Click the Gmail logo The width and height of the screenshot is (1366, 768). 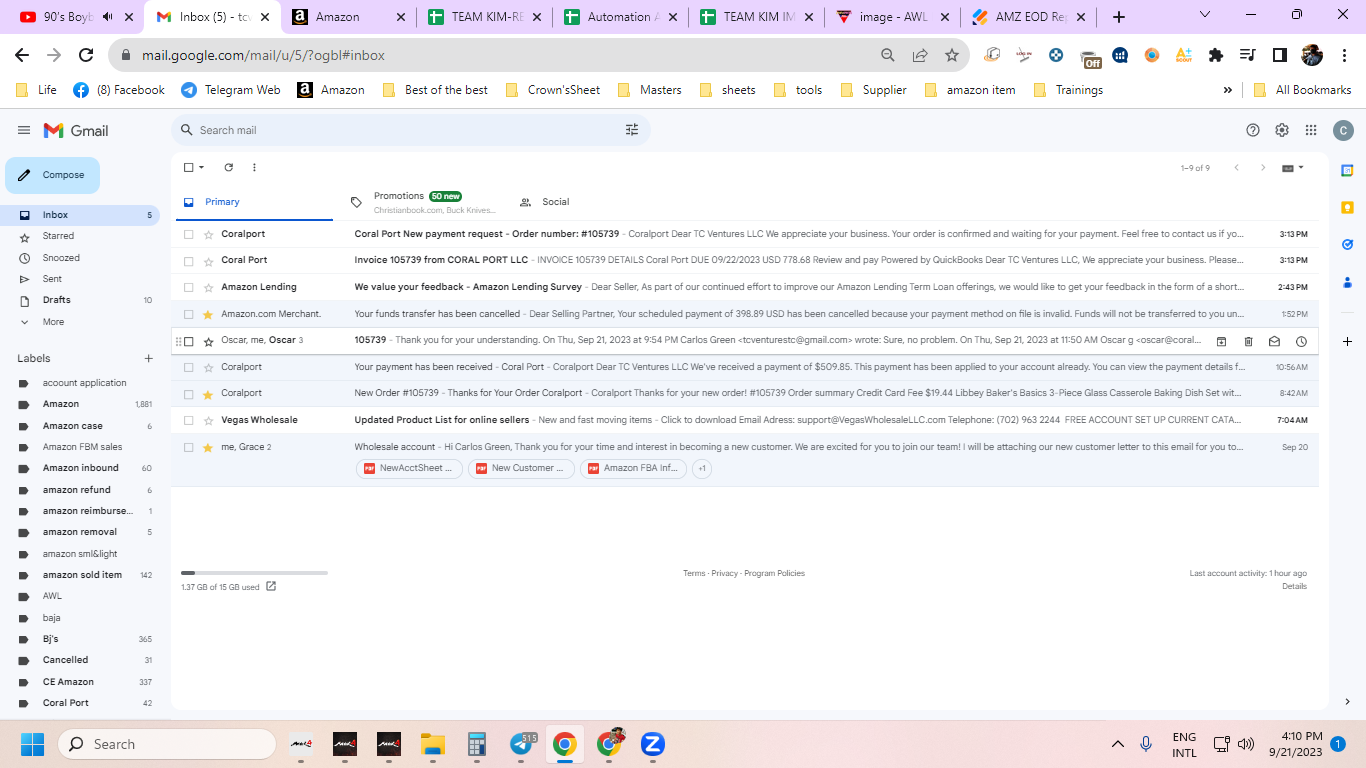(76, 130)
